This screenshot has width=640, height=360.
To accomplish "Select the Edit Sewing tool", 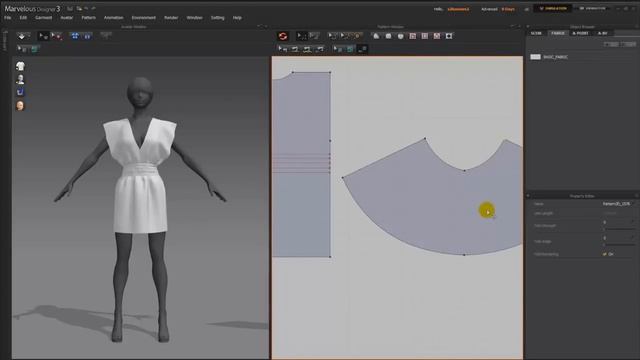I will [x=282, y=49].
